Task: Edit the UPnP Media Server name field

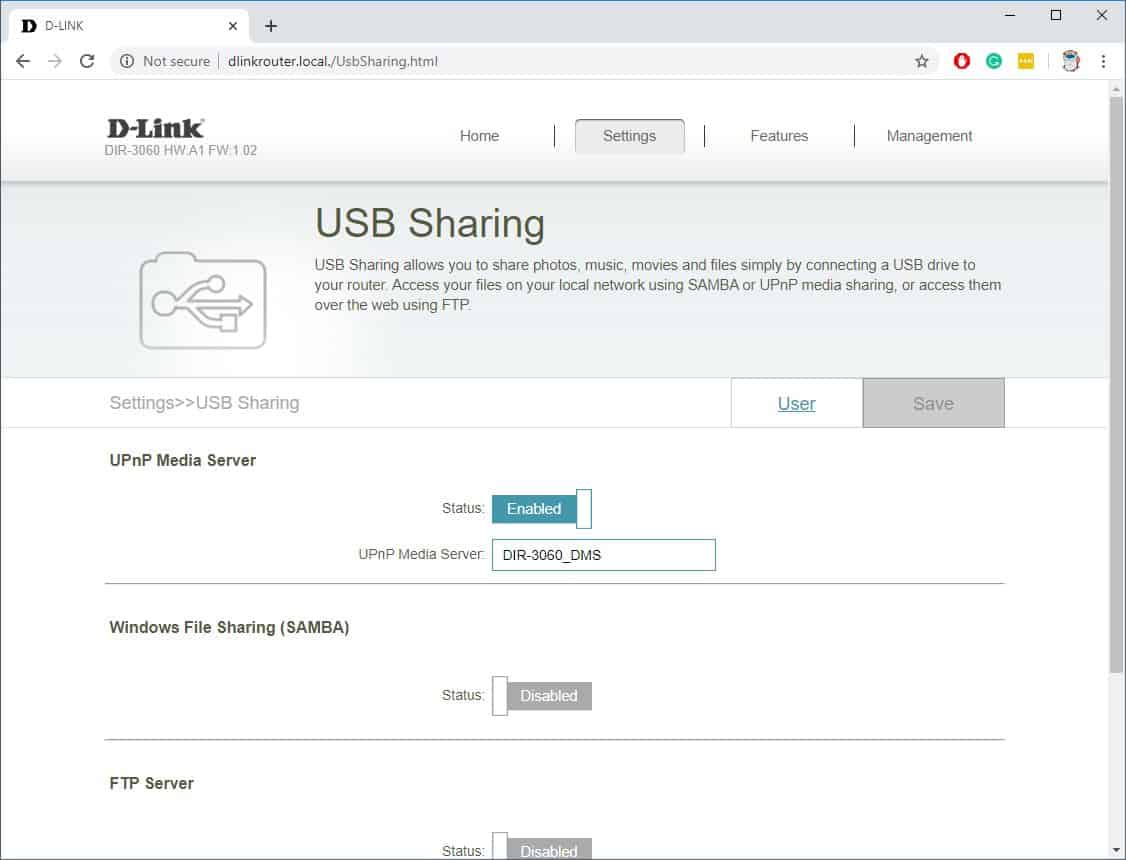Action: (603, 555)
